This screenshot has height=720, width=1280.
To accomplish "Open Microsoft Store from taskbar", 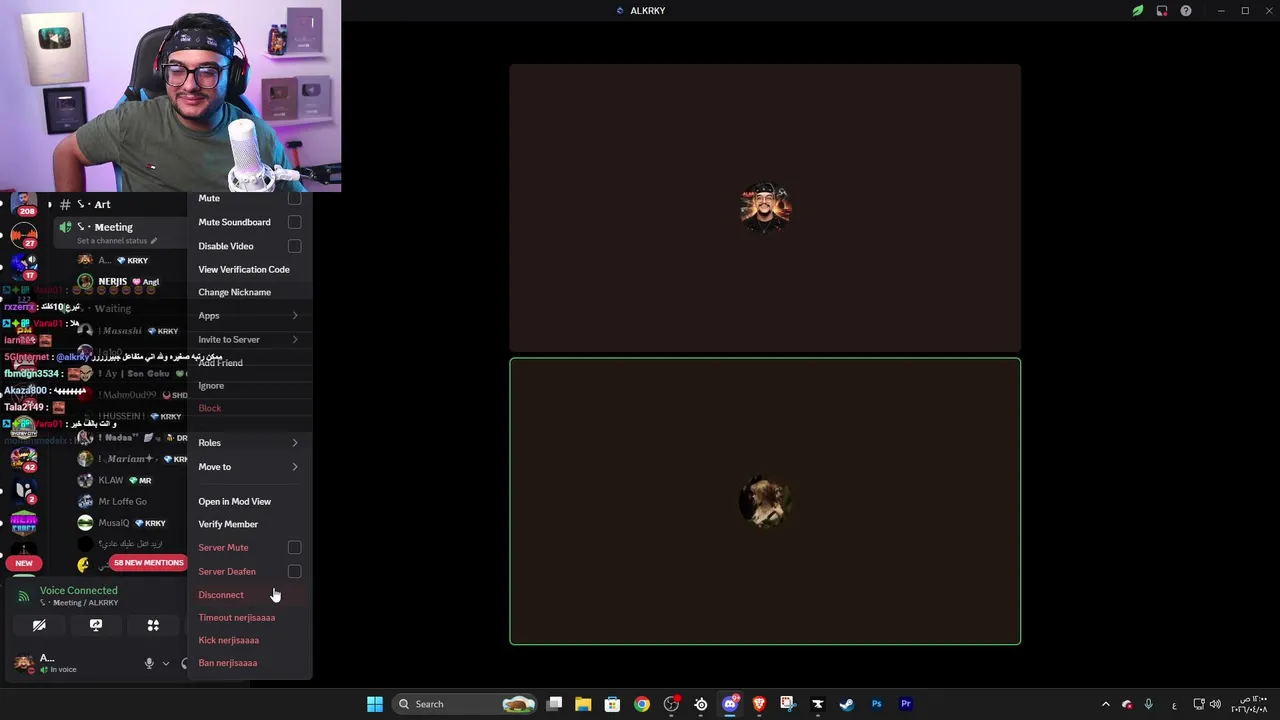I will pos(612,704).
